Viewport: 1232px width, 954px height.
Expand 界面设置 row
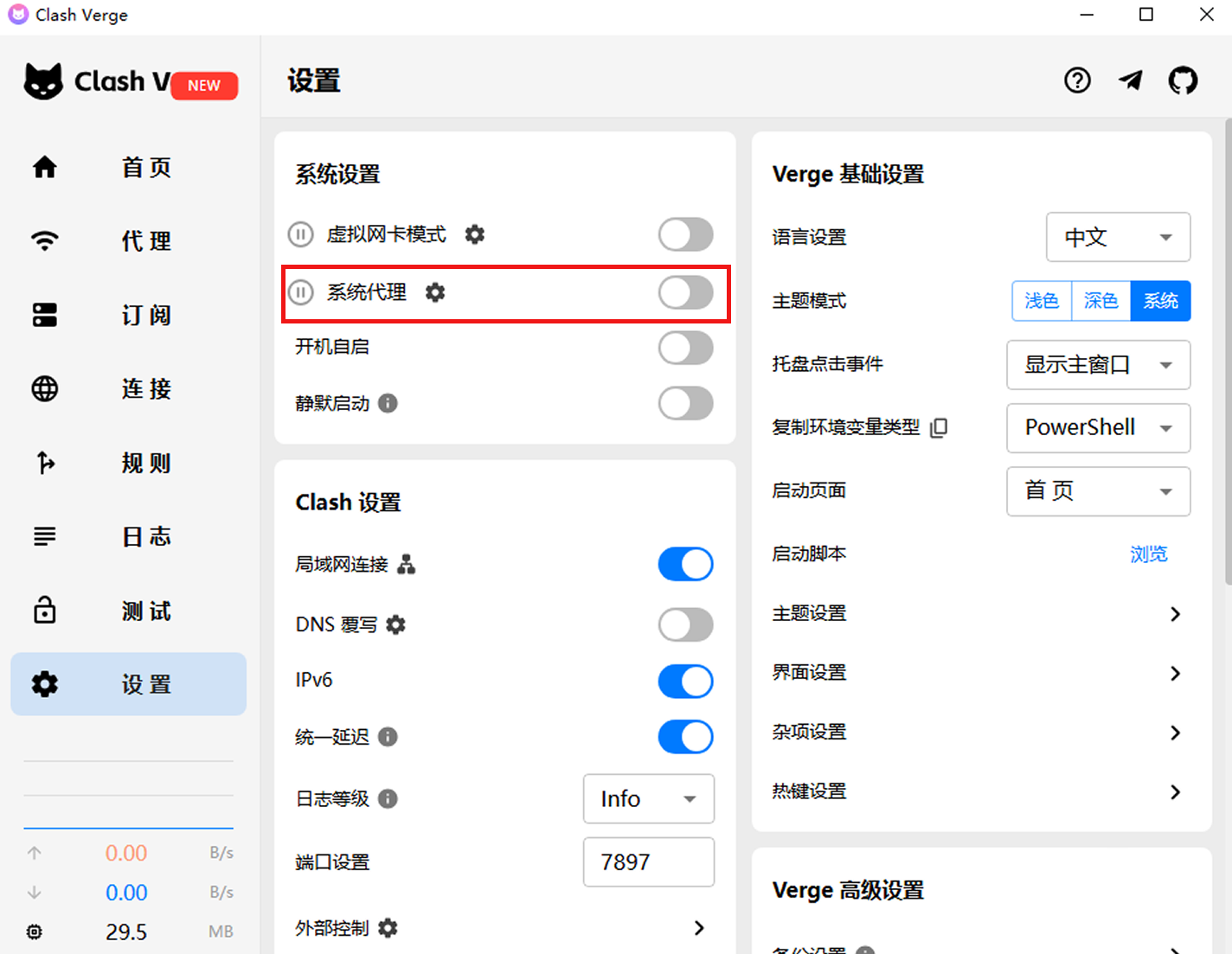point(981,673)
